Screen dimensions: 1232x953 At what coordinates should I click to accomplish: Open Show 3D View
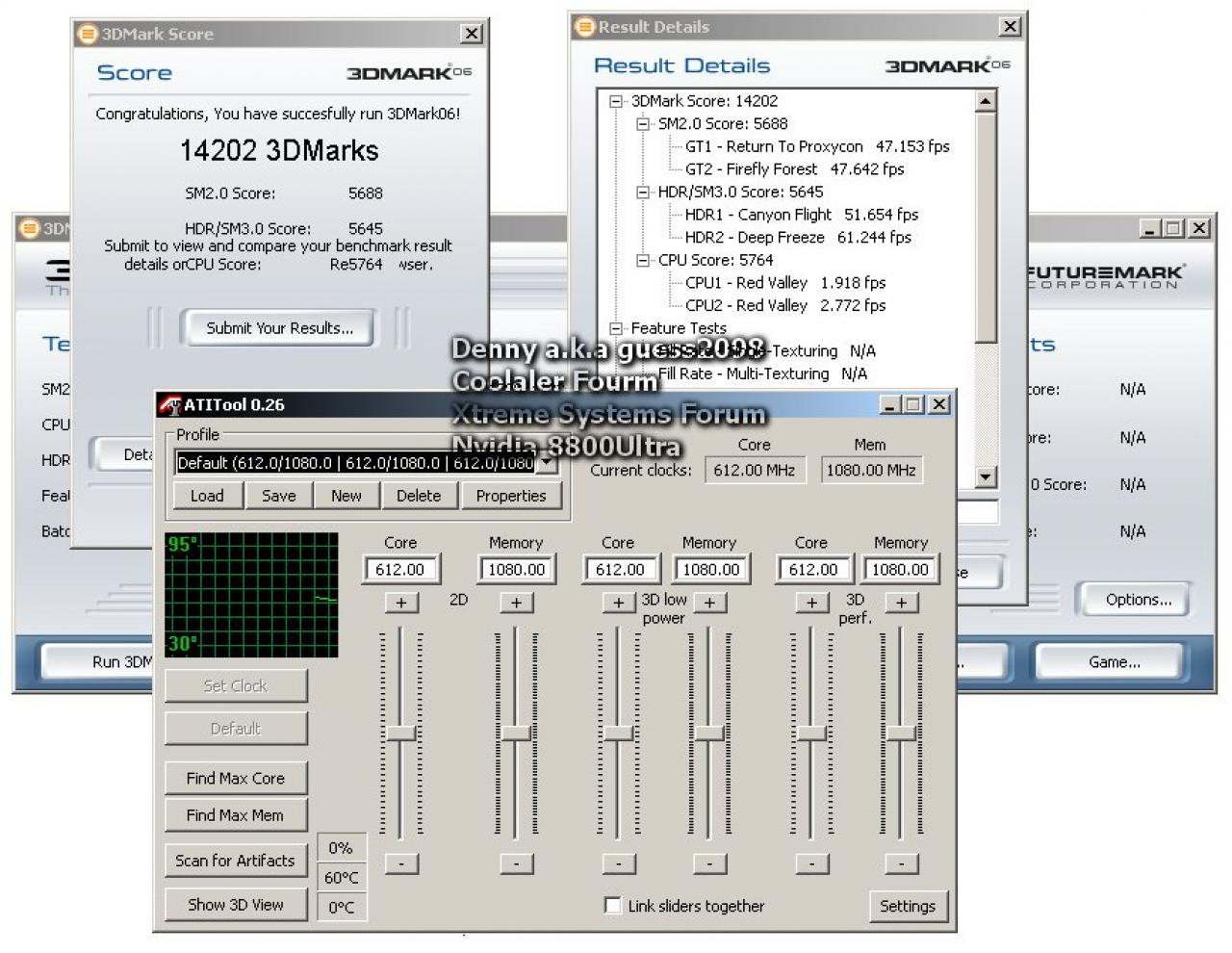(236, 905)
